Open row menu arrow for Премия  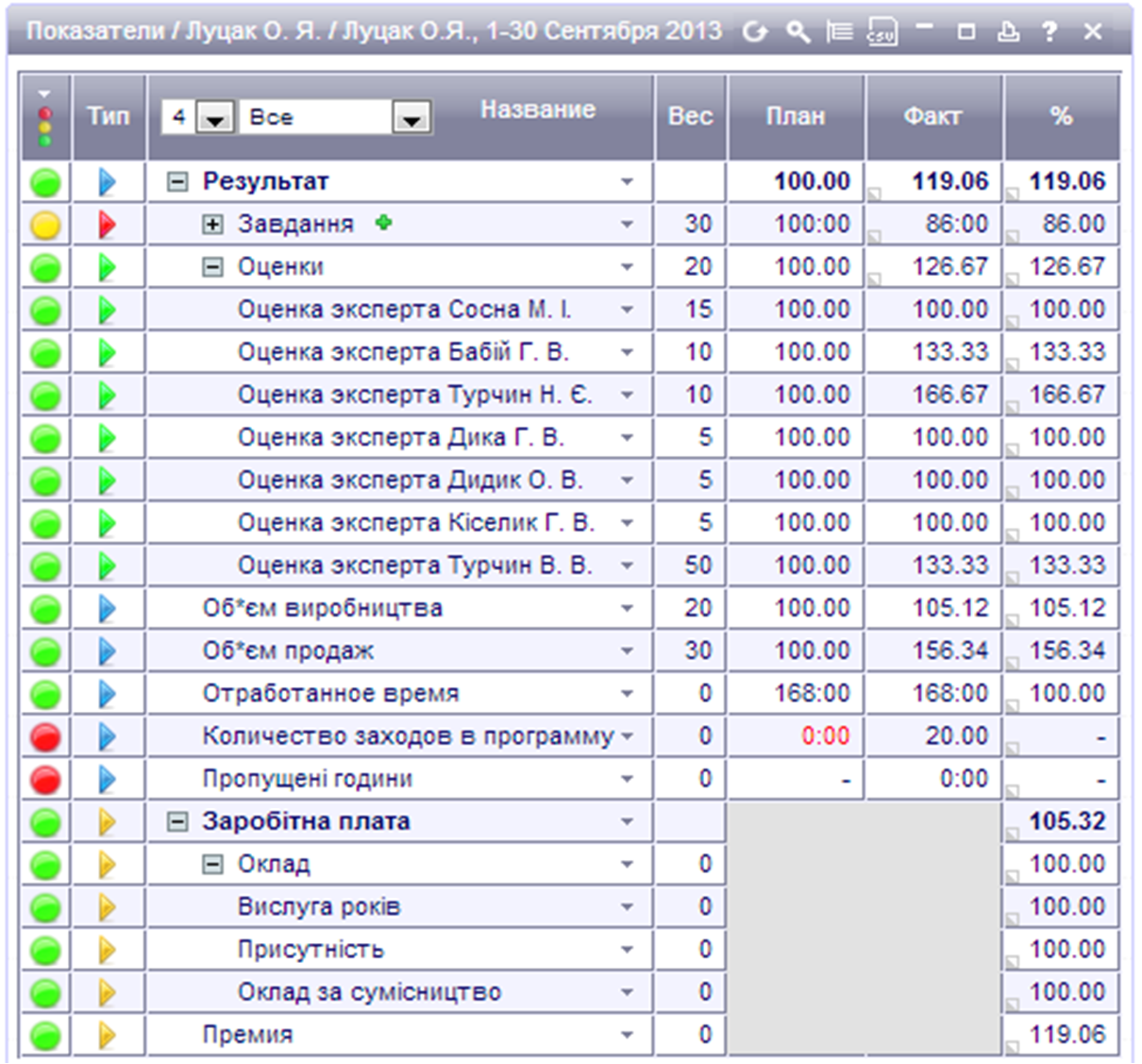coord(627,1036)
